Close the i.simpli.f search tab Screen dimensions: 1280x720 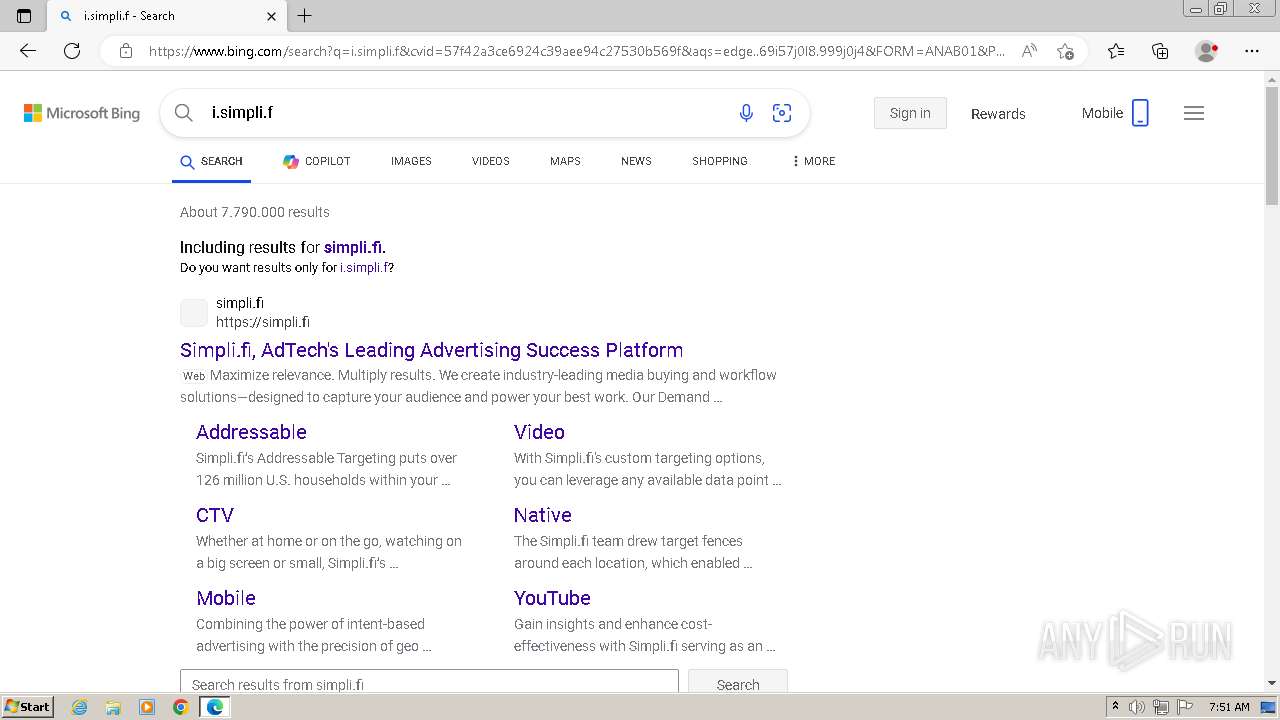(272, 16)
